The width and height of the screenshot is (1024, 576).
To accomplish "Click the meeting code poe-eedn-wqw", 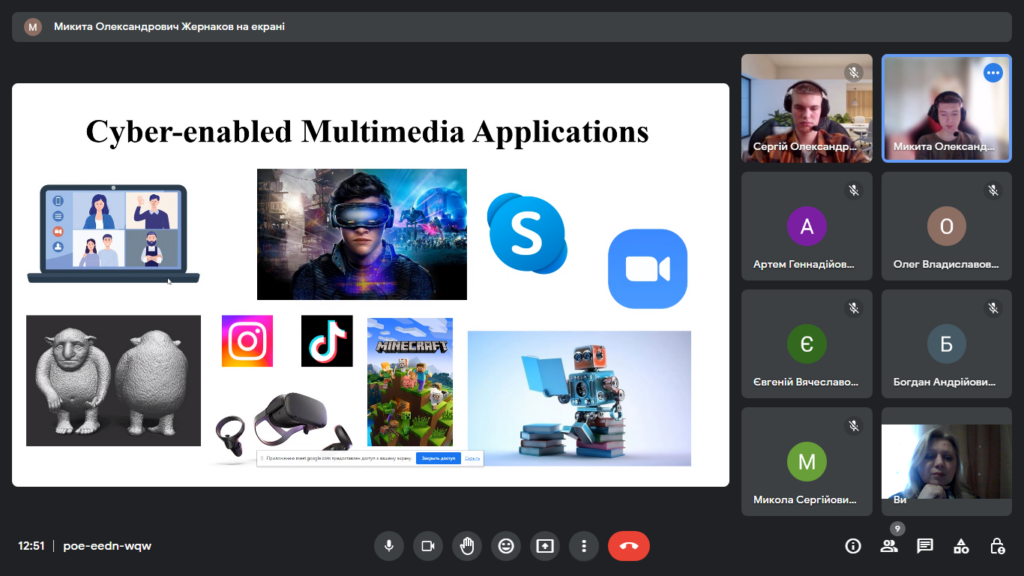I will pos(107,546).
